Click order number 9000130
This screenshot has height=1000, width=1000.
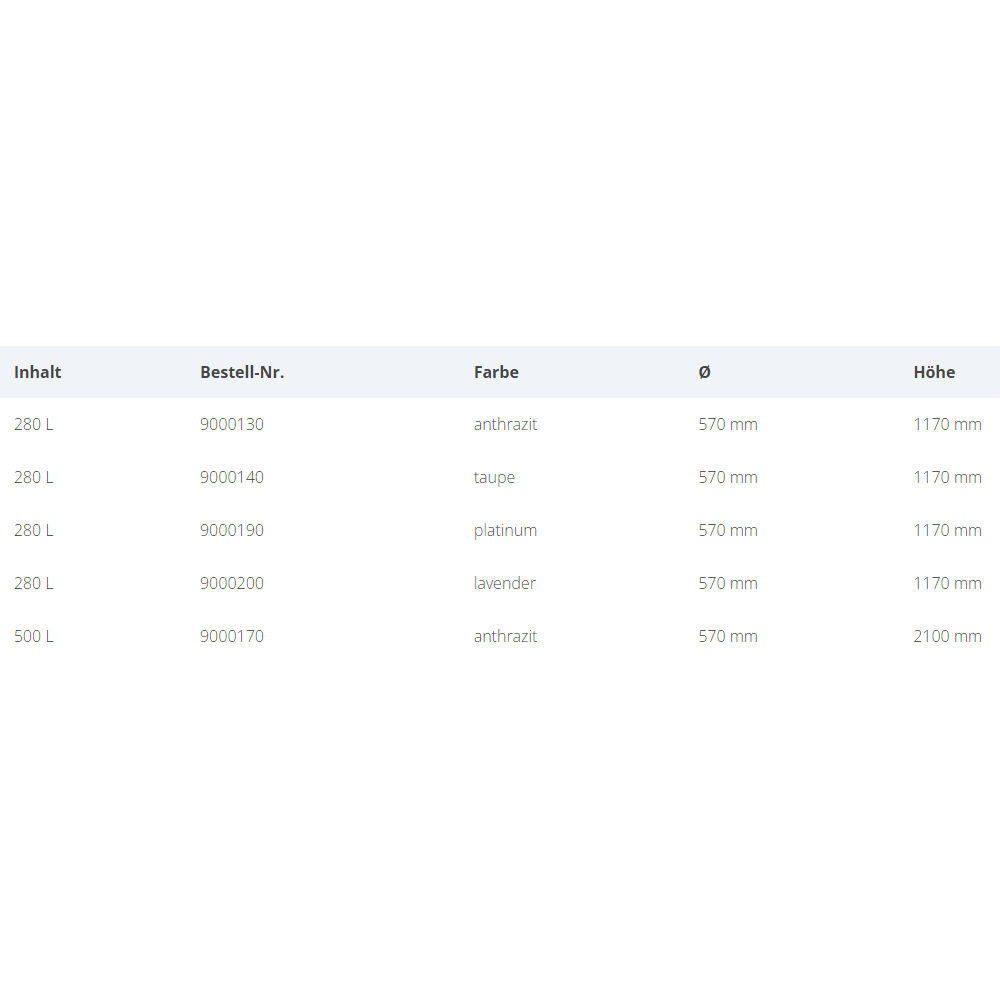tap(232, 424)
